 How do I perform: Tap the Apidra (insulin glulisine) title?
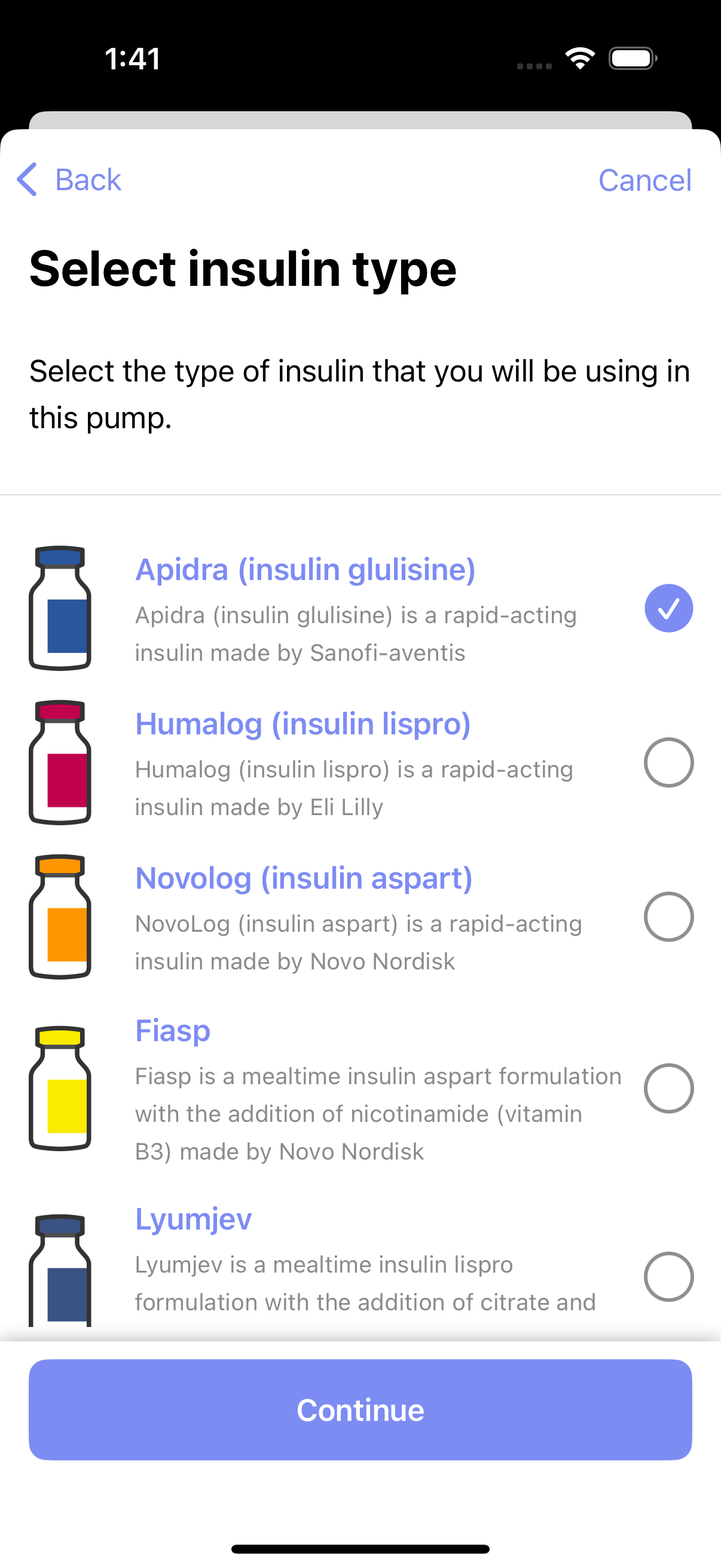(305, 570)
